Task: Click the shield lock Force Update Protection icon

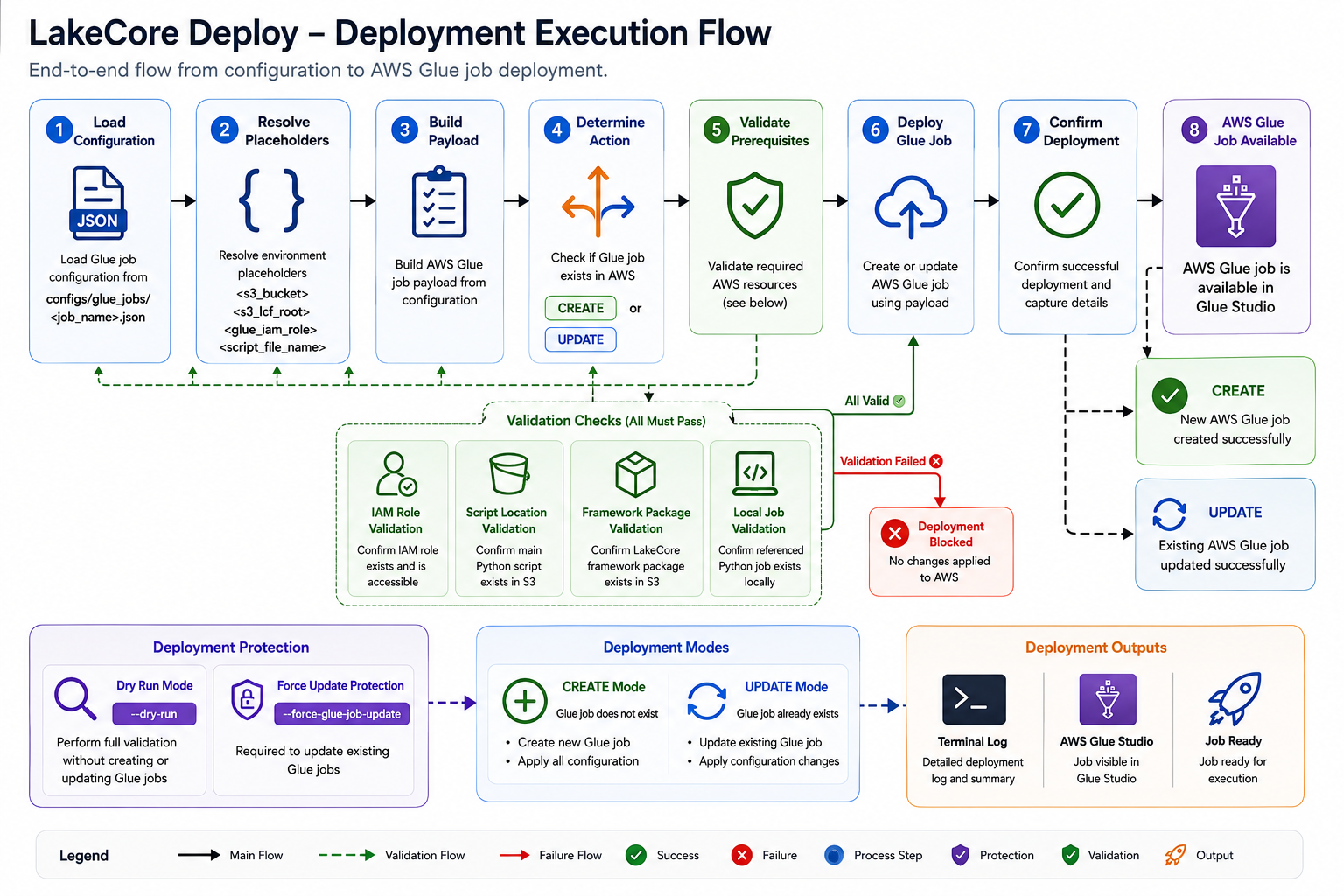Action: 248,699
